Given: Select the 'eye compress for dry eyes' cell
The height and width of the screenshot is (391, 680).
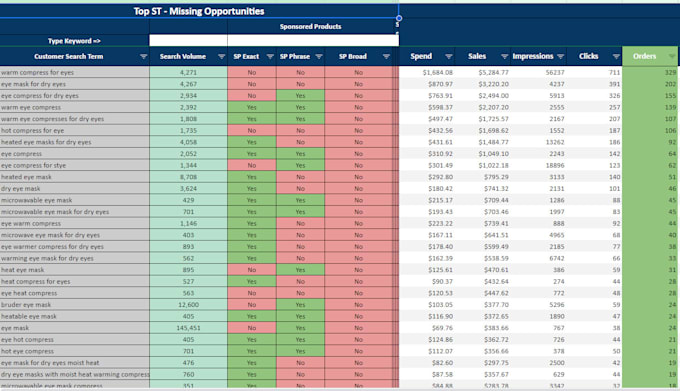Looking at the screenshot, I should (x=75, y=96).
